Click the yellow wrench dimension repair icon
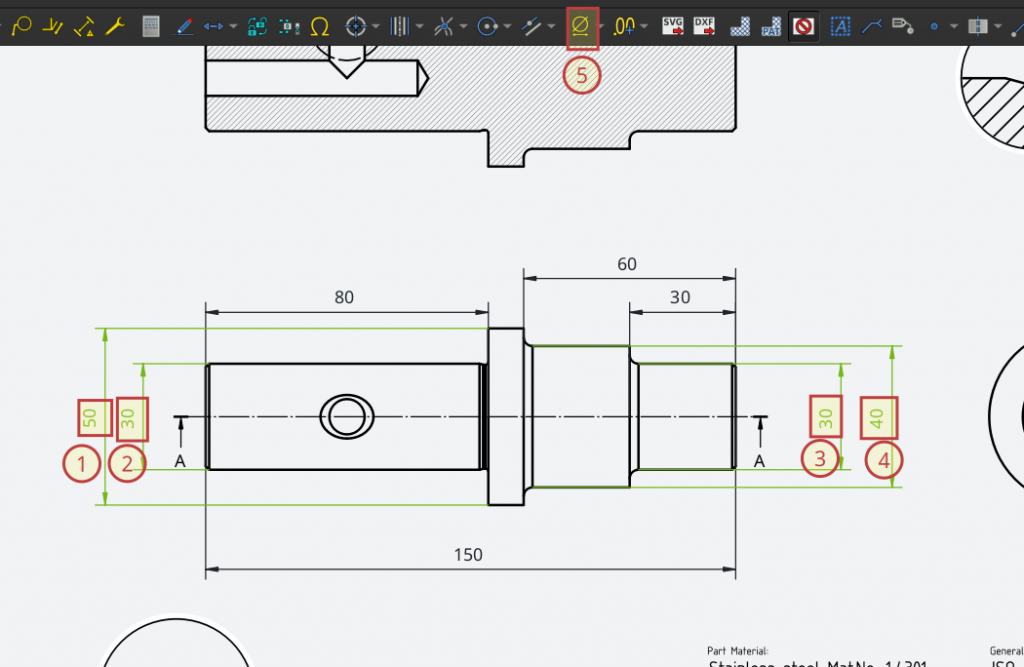Screen dimensions: 1024x667 115,26
